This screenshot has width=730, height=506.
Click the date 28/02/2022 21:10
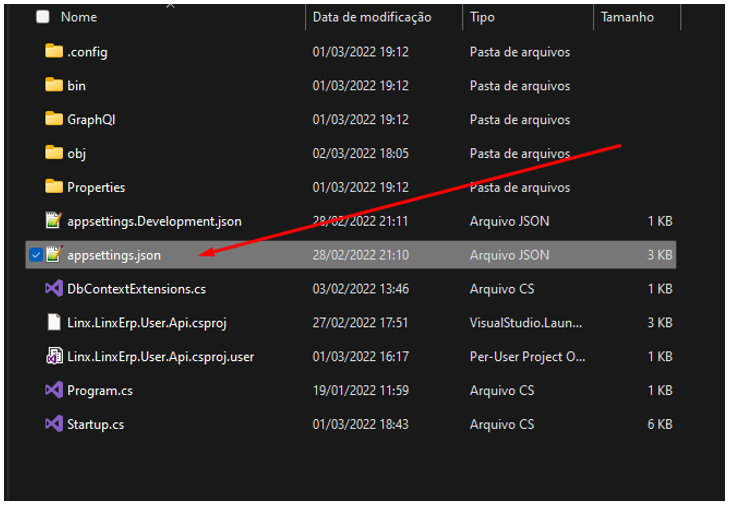click(x=361, y=255)
